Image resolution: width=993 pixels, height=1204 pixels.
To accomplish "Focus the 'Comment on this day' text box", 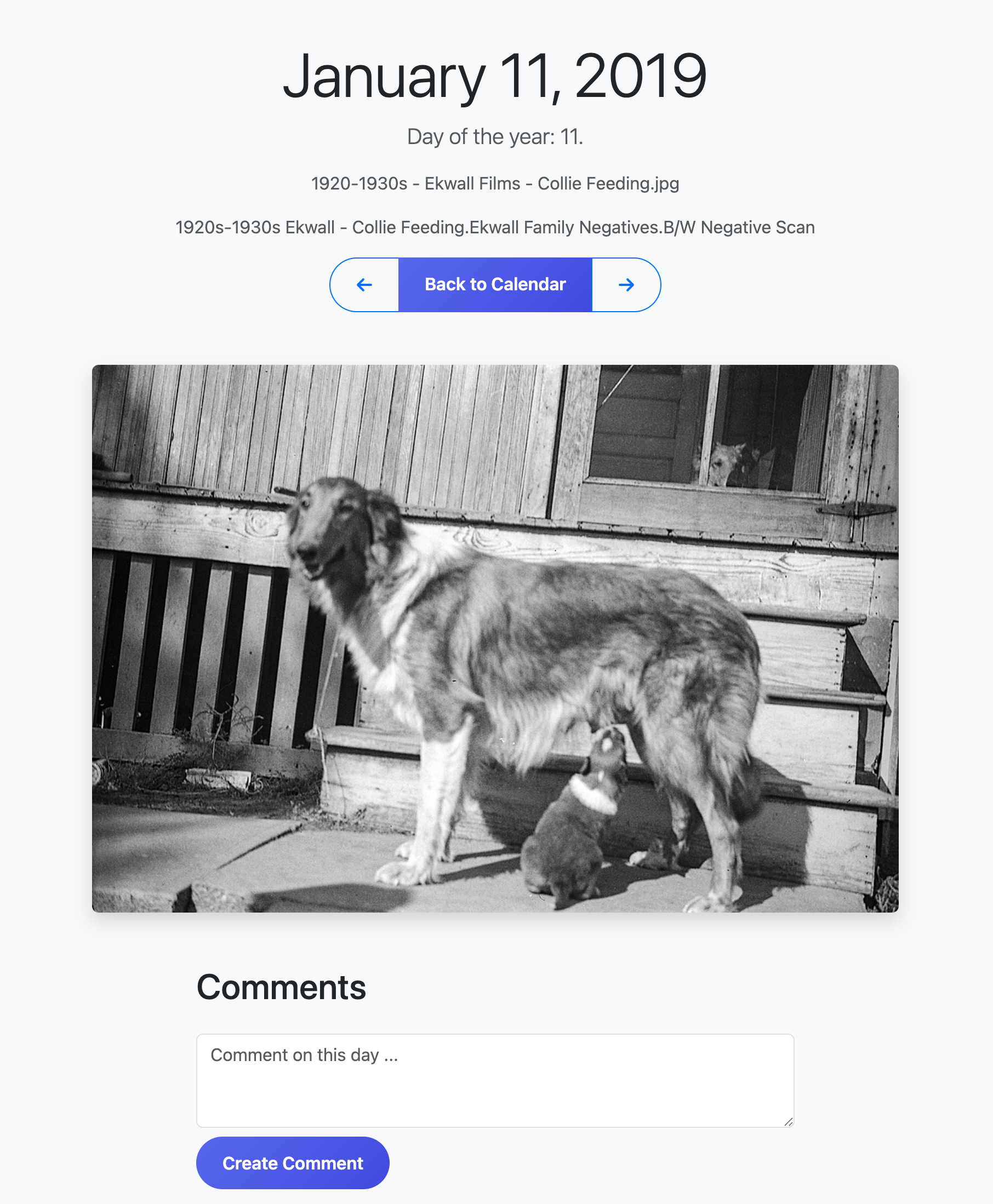I will [495, 1081].
